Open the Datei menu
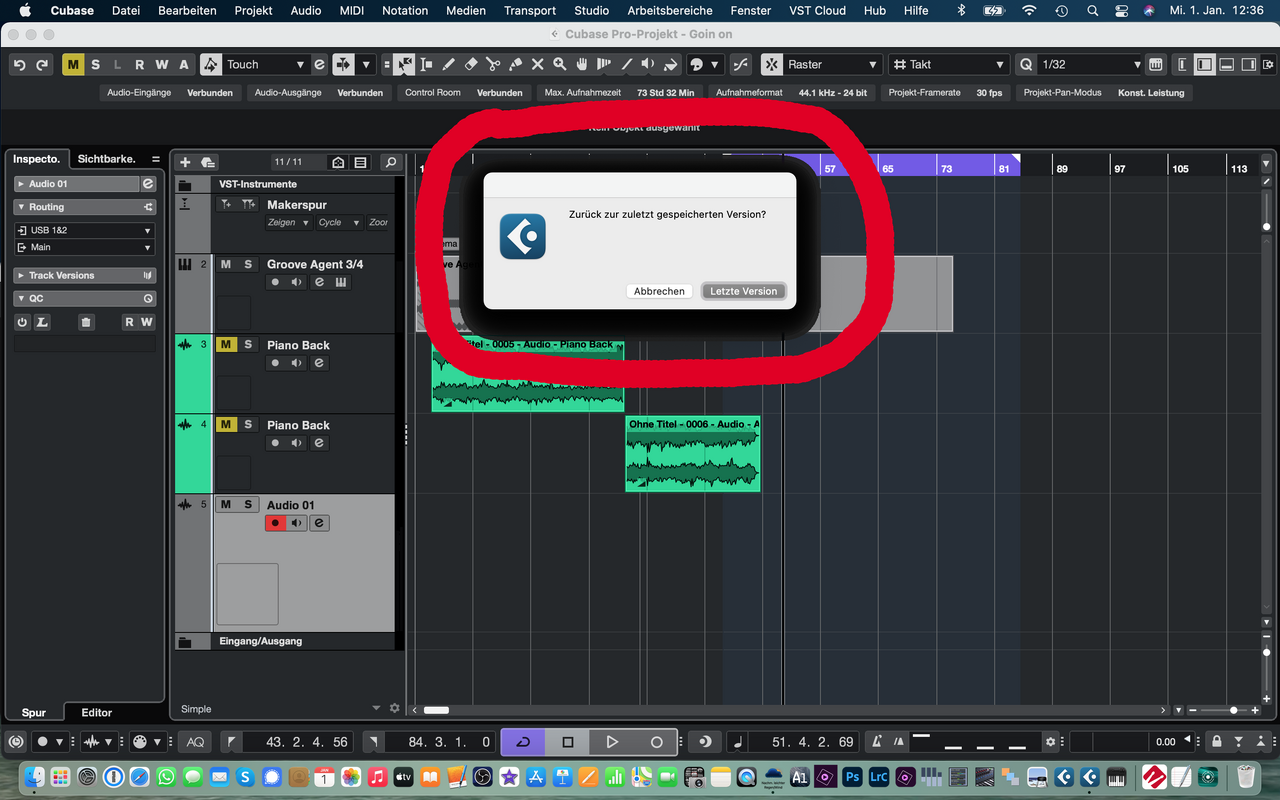 click(x=126, y=10)
